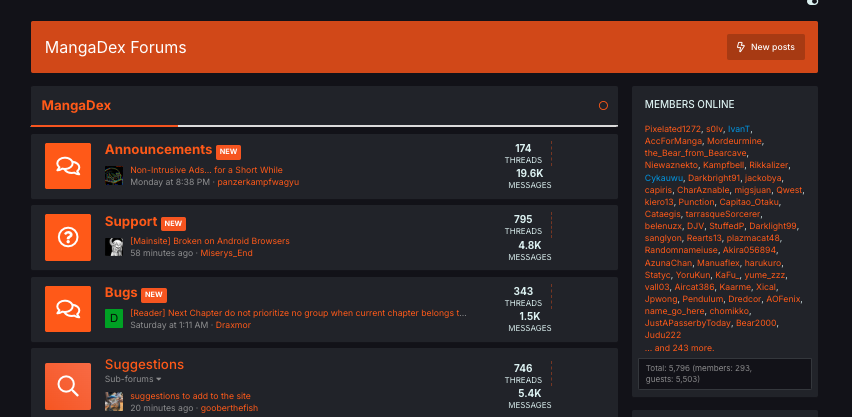Collapse the MangaDex category using circle toggle

[603, 106]
